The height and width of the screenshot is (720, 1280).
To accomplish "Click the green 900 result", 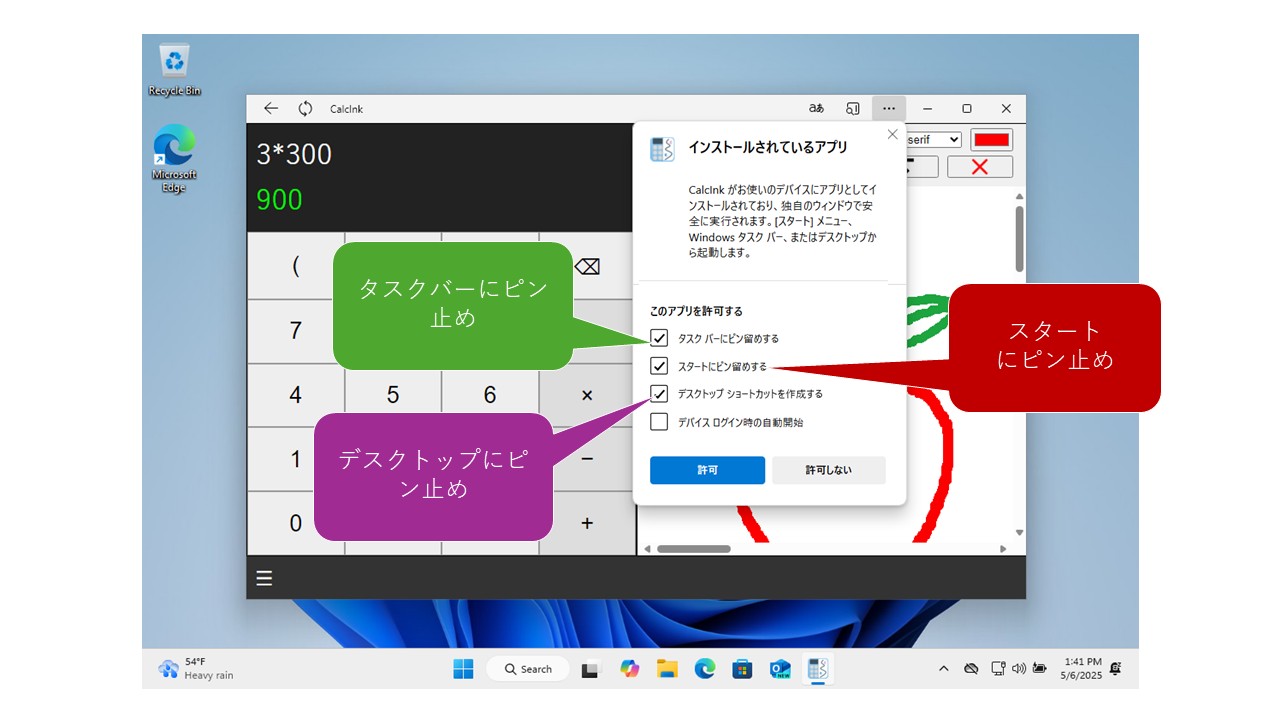I will (279, 200).
